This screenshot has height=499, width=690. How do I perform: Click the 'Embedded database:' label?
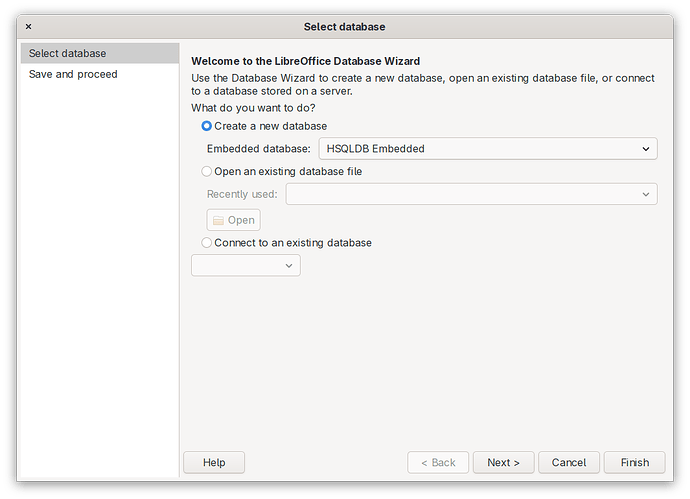259,149
